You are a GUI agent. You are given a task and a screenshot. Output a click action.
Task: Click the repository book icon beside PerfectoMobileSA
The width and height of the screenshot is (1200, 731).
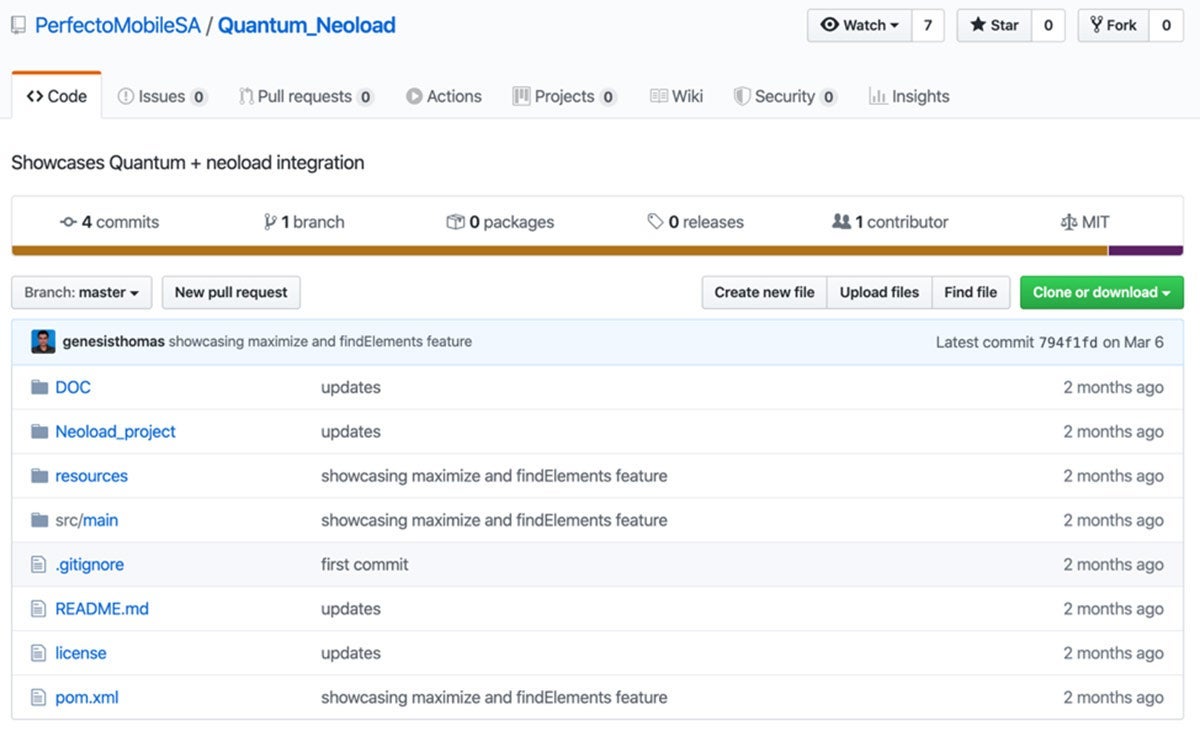pos(19,26)
